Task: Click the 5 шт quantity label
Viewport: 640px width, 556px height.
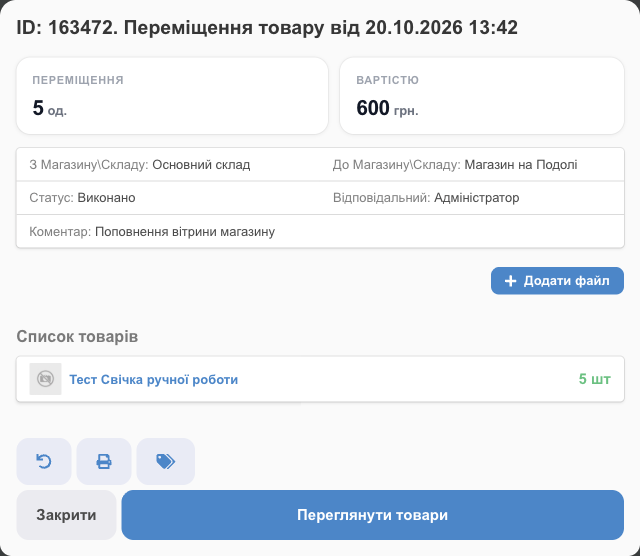Action: 594,379
